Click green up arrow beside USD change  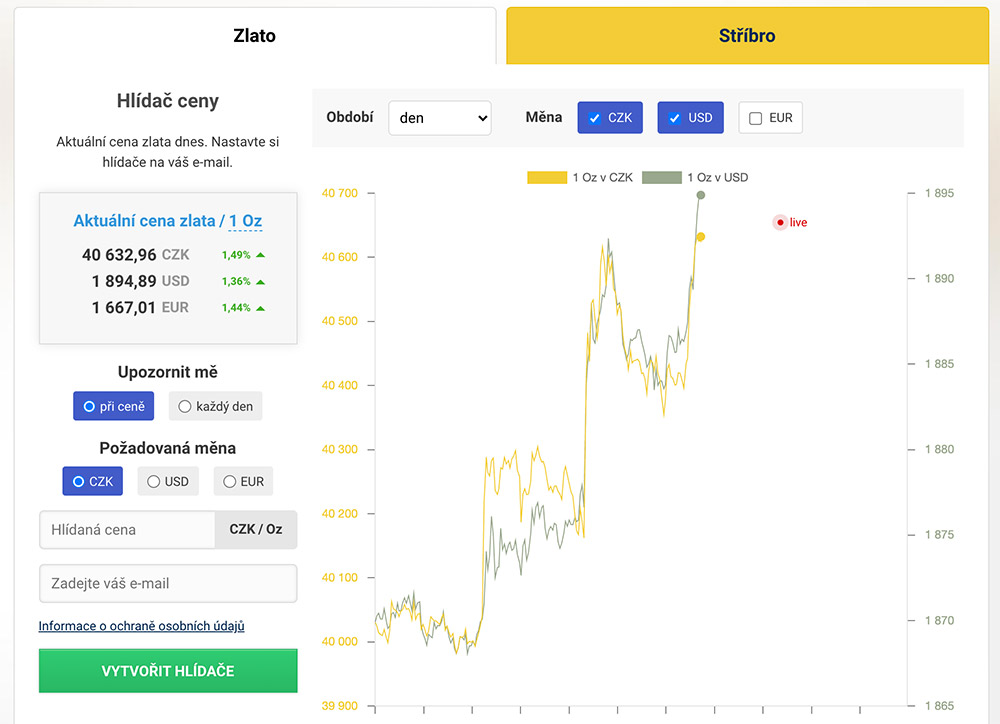point(260,282)
